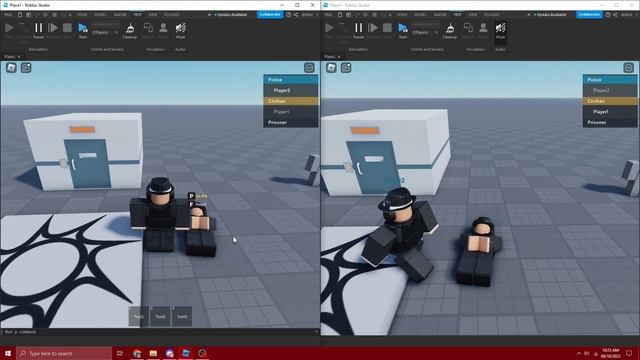
Task: Click the help icon beside Collaborate in left window
Action: (289, 15)
